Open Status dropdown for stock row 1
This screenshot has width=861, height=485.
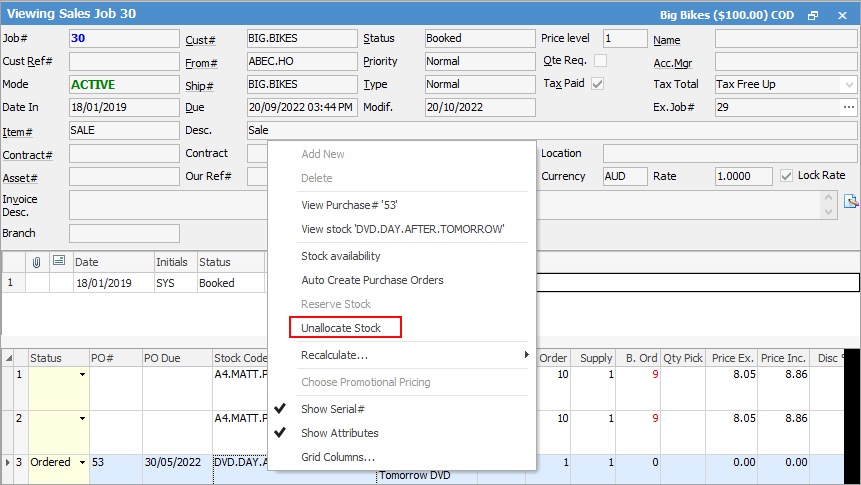(82, 376)
